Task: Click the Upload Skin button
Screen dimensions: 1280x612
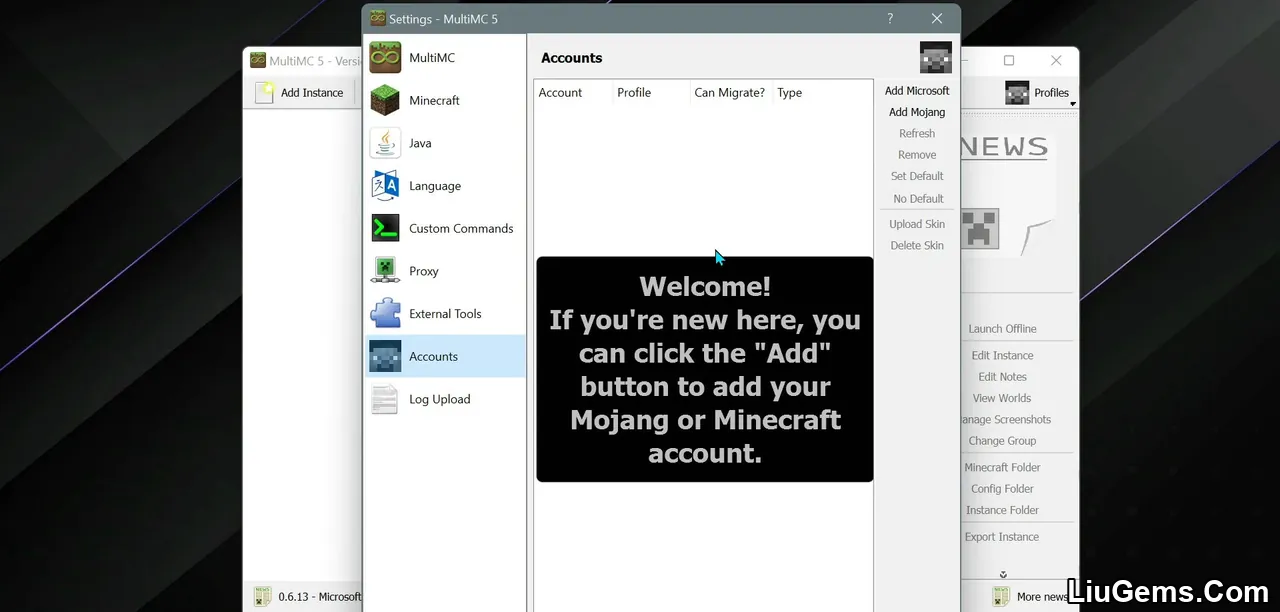Action: (917, 224)
